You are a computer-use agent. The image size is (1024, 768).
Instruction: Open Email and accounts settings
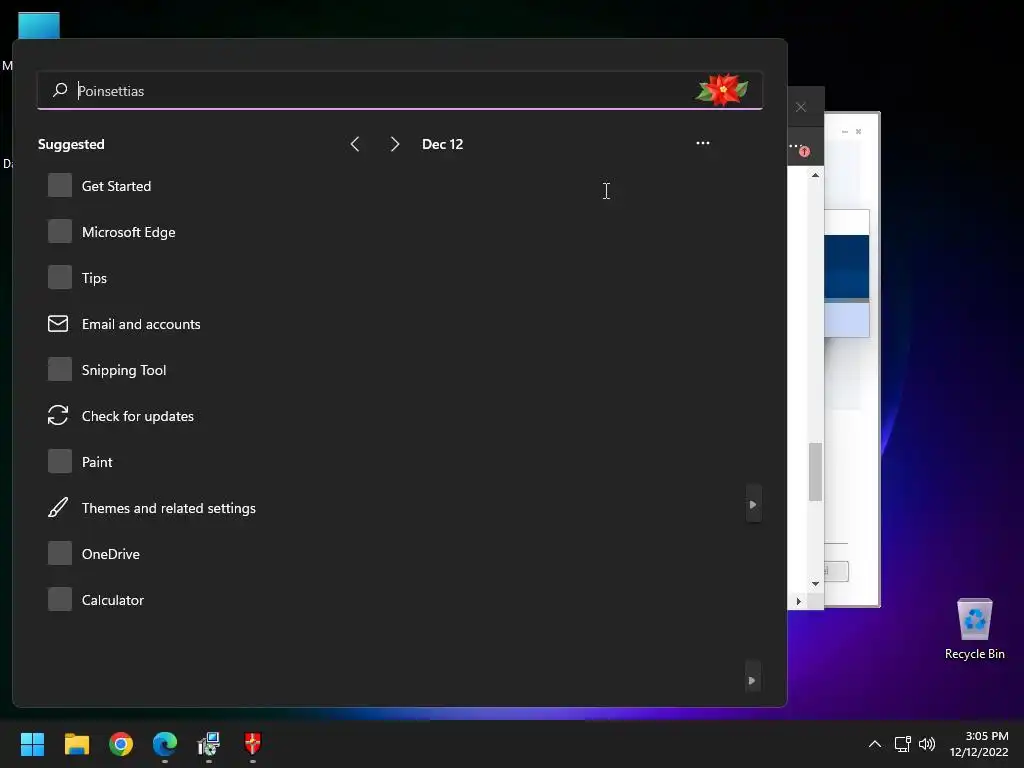[x=141, y=325]
